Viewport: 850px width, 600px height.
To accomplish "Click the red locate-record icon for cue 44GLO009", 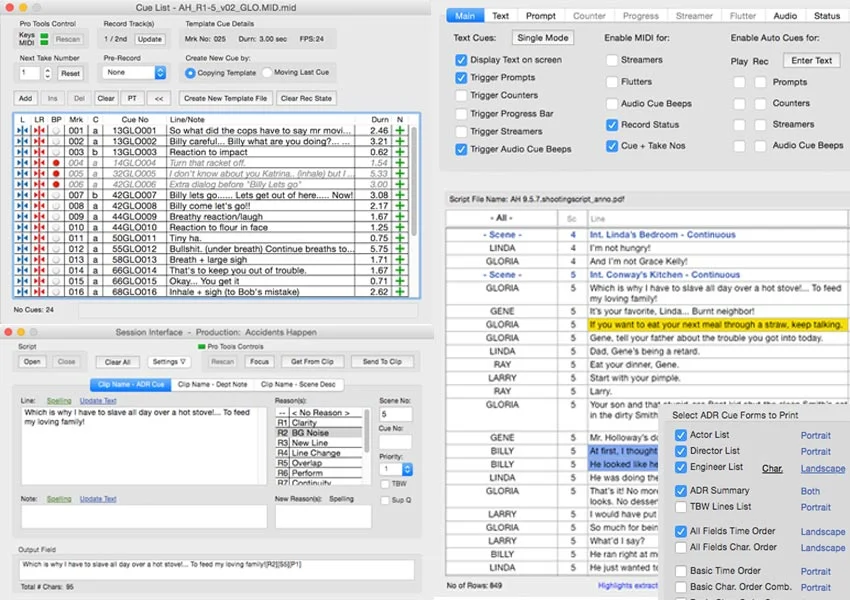I will [x=39, y=217].
